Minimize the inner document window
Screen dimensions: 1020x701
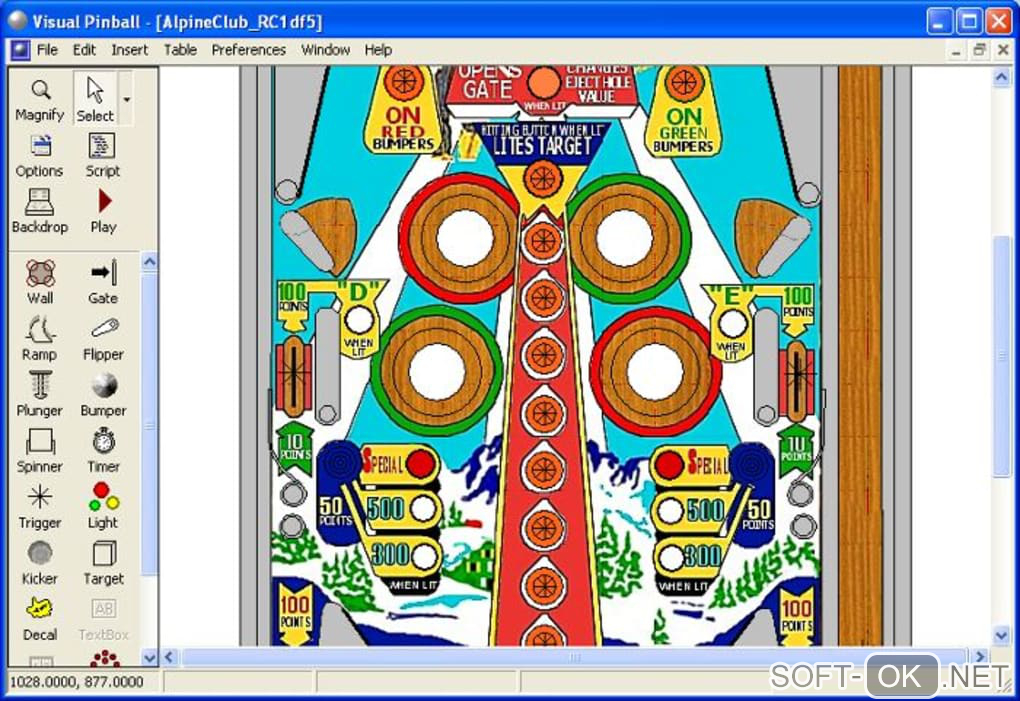coord(956,50)
